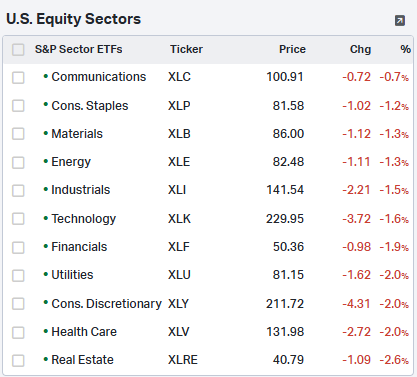Select the Materials row checkbox

(18, 134)
